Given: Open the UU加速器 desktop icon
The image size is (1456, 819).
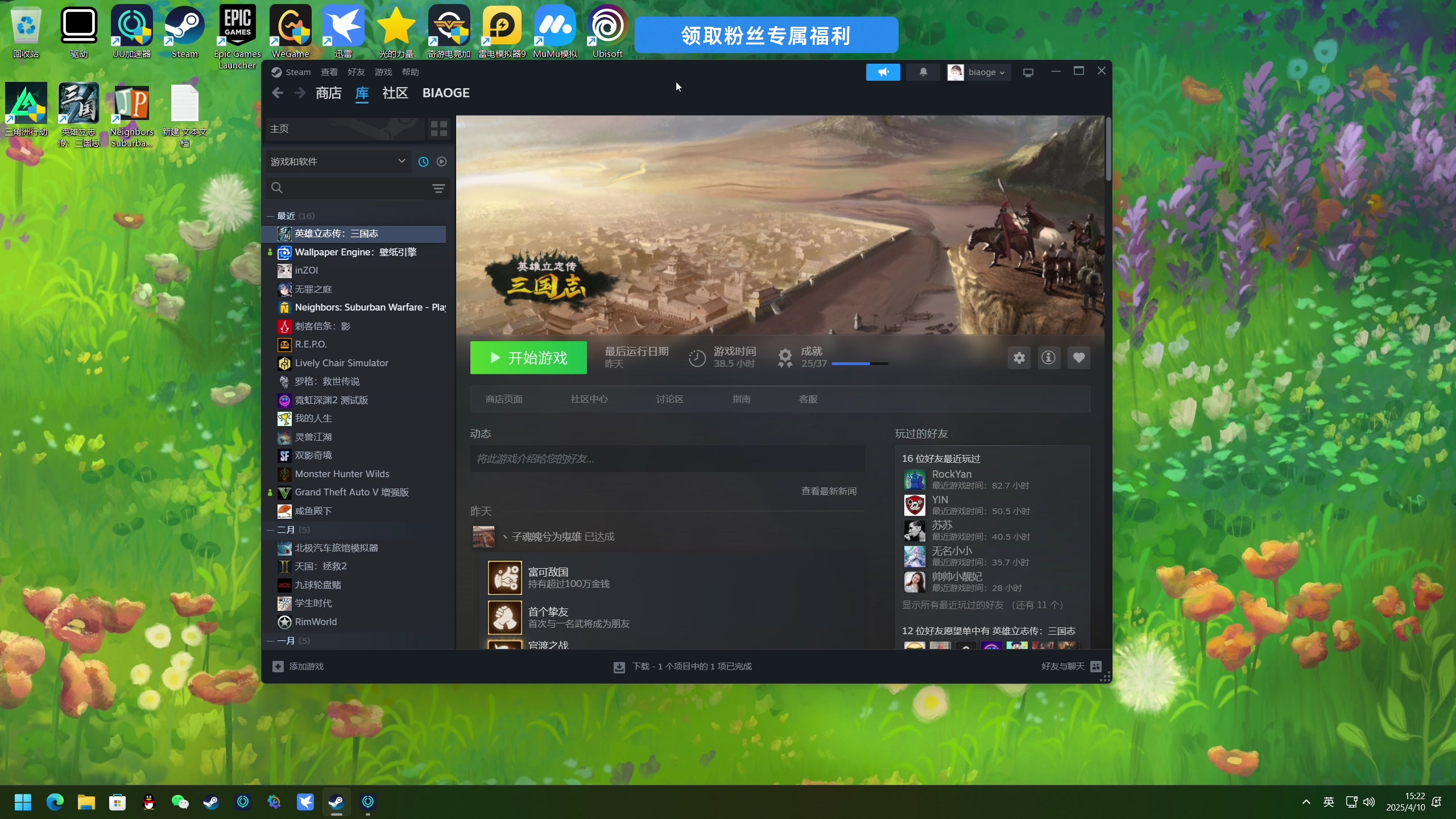Looking at the screenshot, I should click(x=132, y=32).
